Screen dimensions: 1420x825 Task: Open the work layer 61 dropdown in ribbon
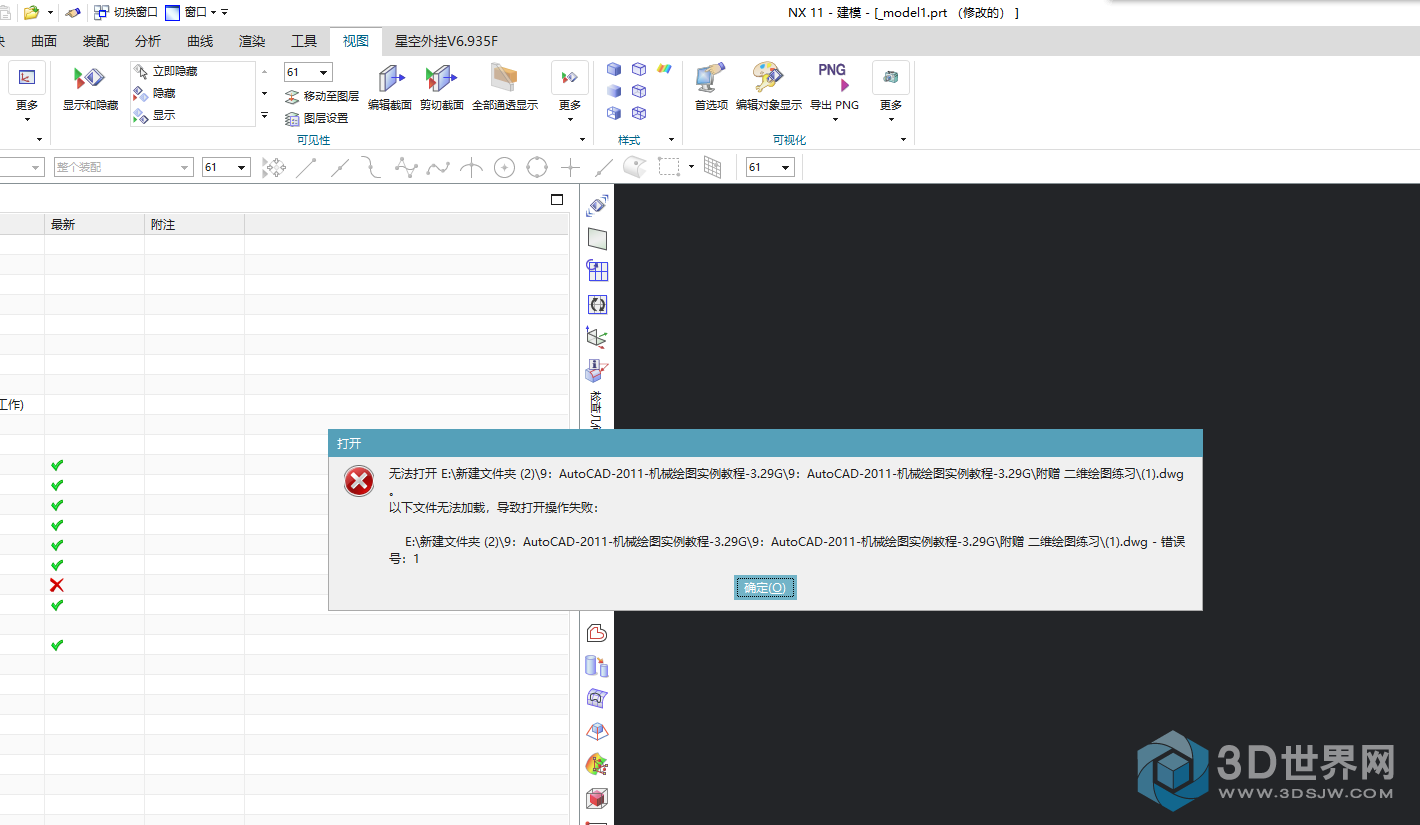(x=308, y=72)
